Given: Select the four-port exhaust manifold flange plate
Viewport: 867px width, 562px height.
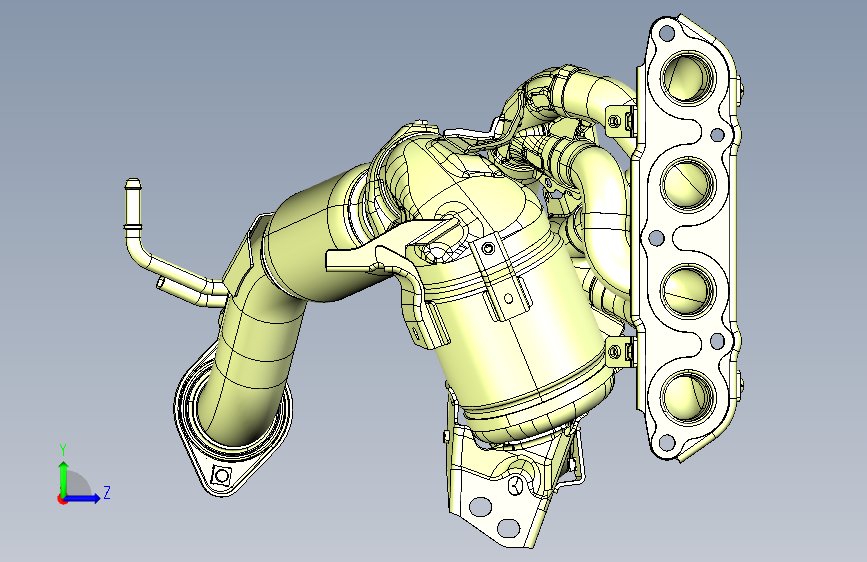Looking at the screenshot, I should click(x=689, y=237).
